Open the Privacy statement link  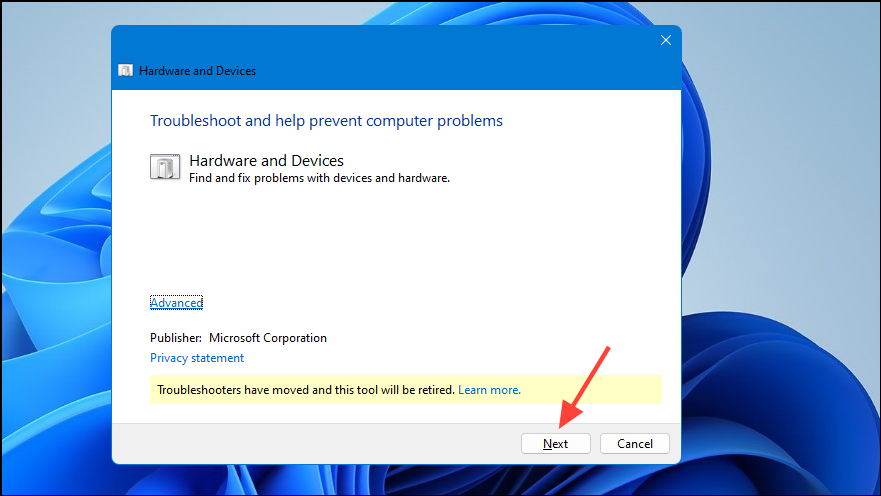pos(197,358)
